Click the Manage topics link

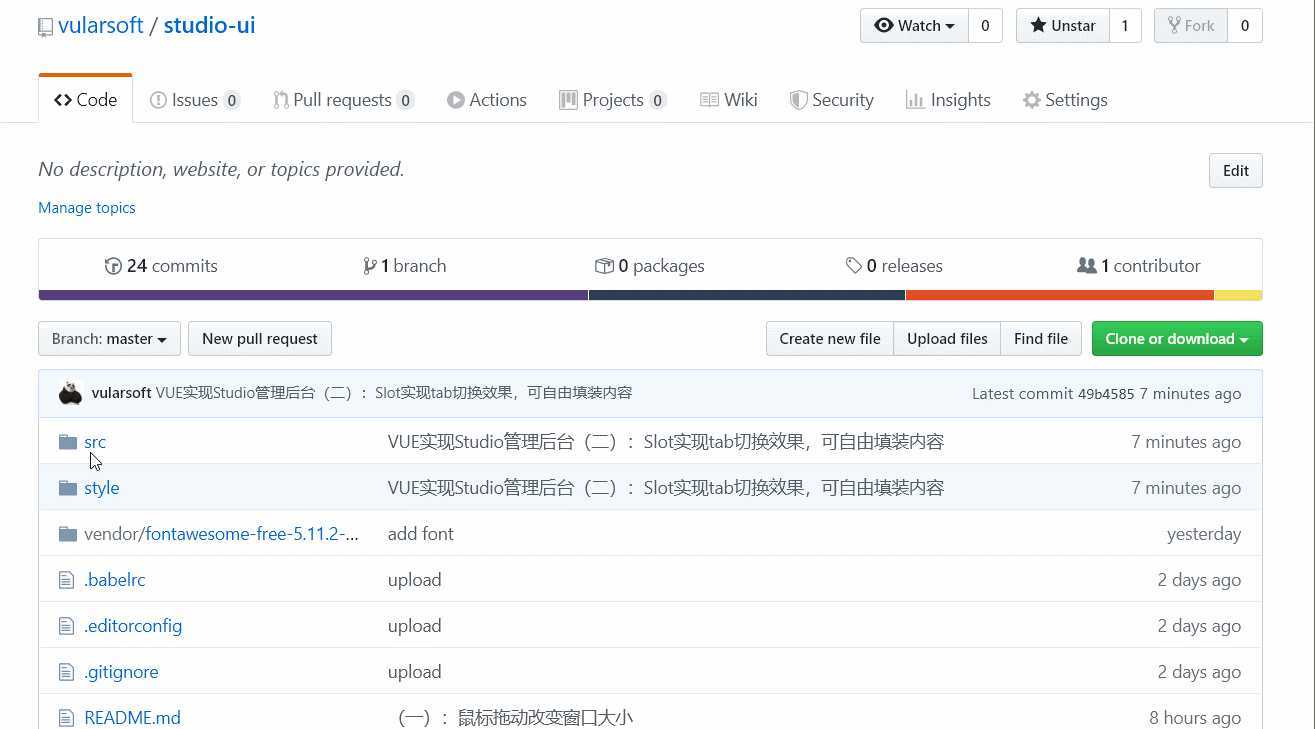(x=87, y=208)
